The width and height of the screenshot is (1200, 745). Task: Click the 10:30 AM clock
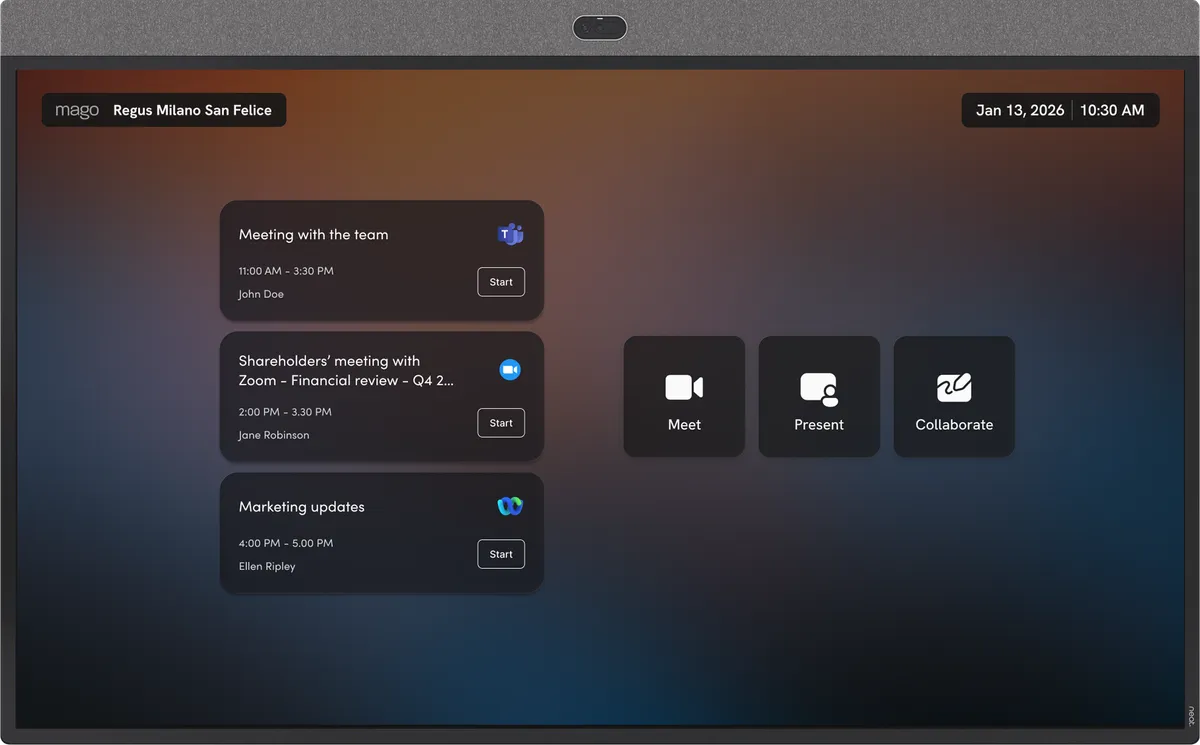coord(1112,110)
